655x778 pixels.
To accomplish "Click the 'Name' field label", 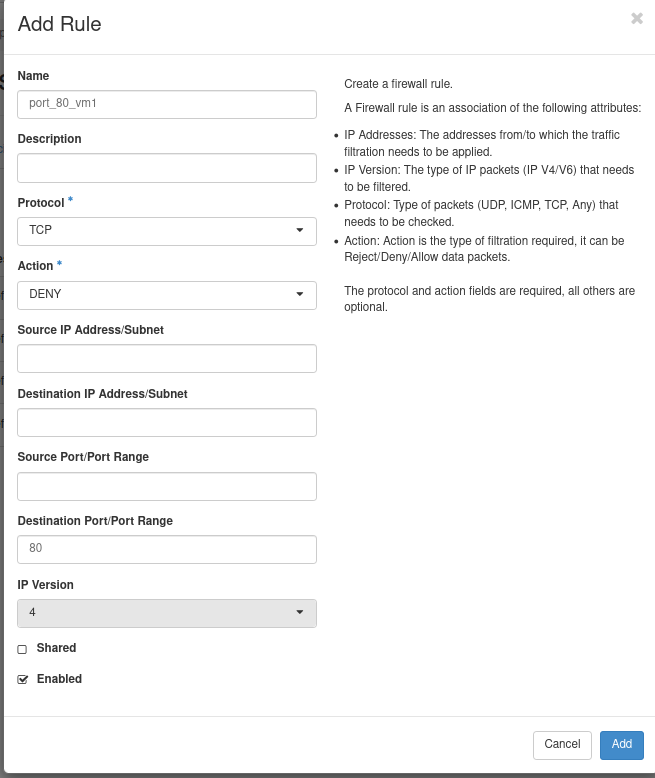I will (x=33, y=76).
